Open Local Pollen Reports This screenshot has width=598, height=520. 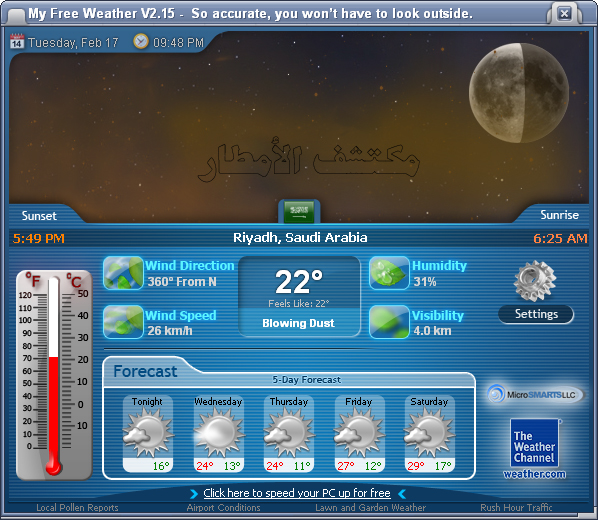[x=77, y=508]
